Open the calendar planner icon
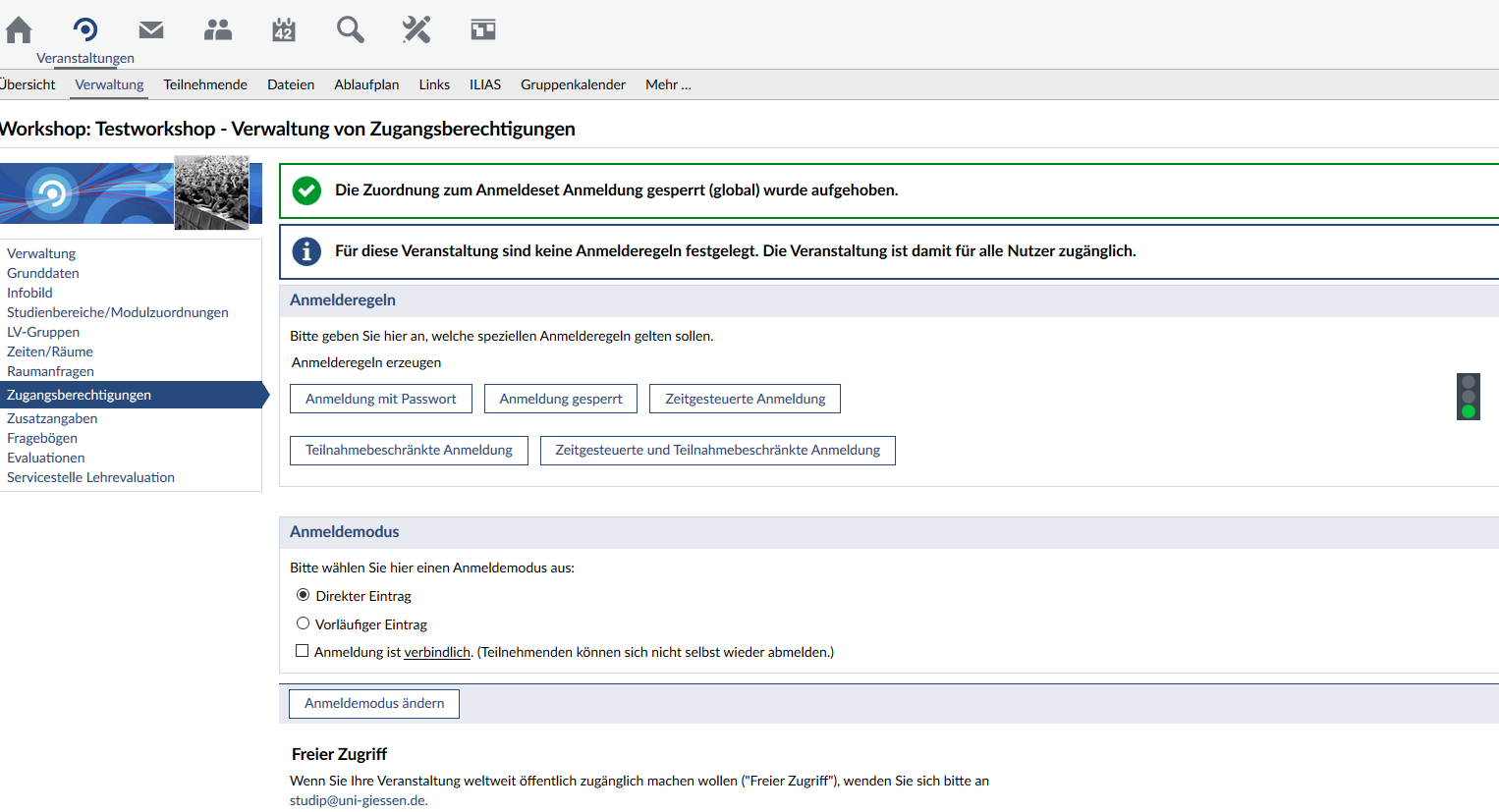 [284, 30]
